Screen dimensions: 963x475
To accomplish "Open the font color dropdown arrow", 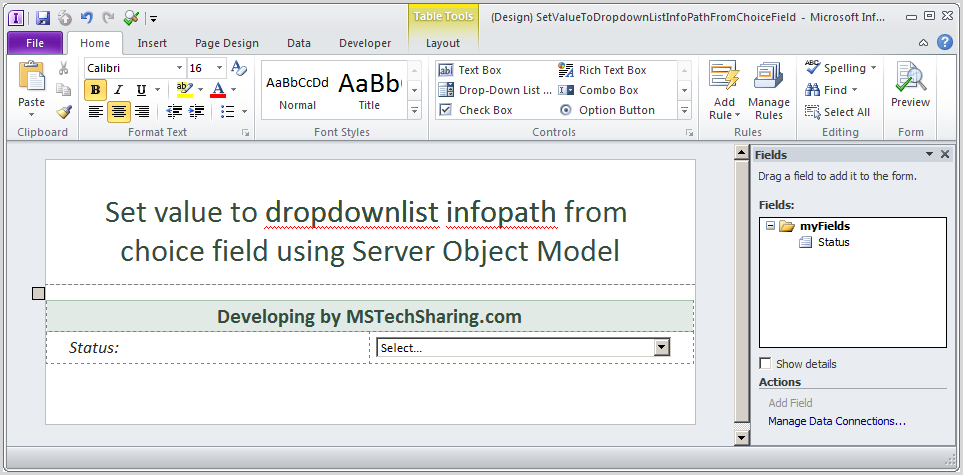I will pyautogui.click(x=233, y=90).
